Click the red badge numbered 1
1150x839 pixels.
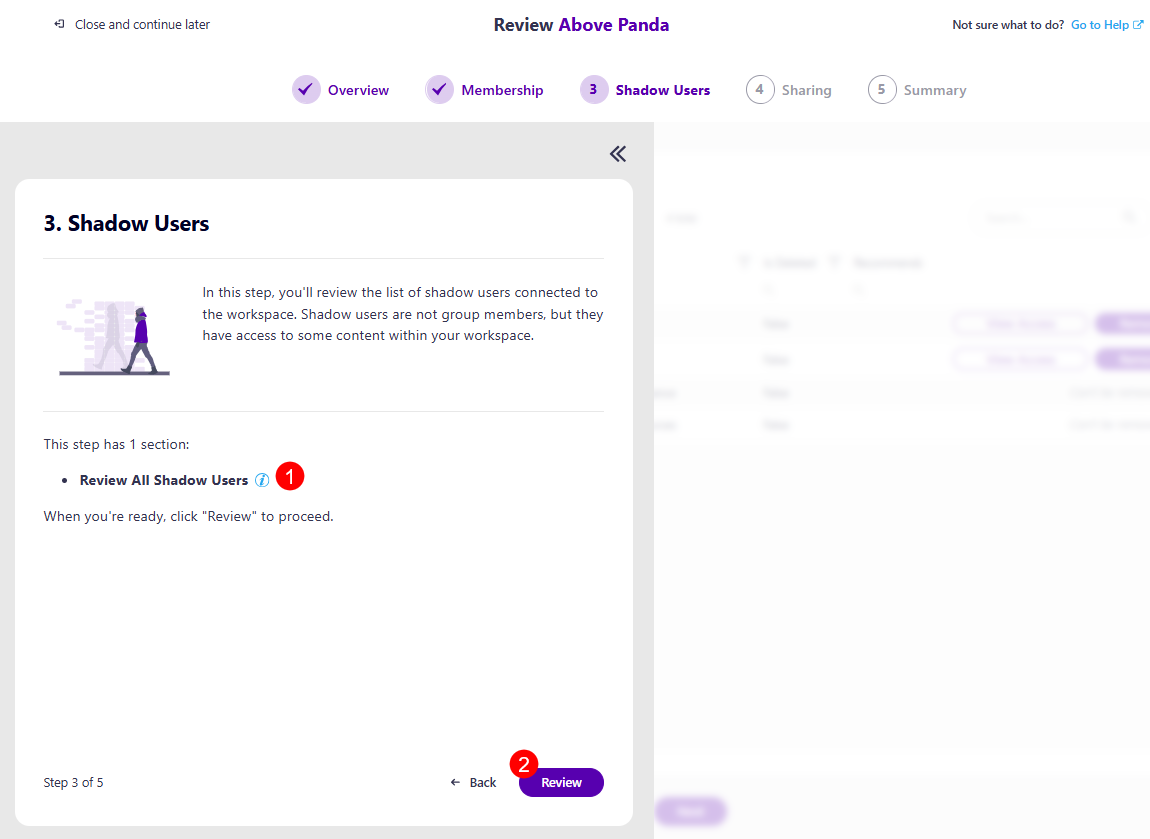(289, 477)
